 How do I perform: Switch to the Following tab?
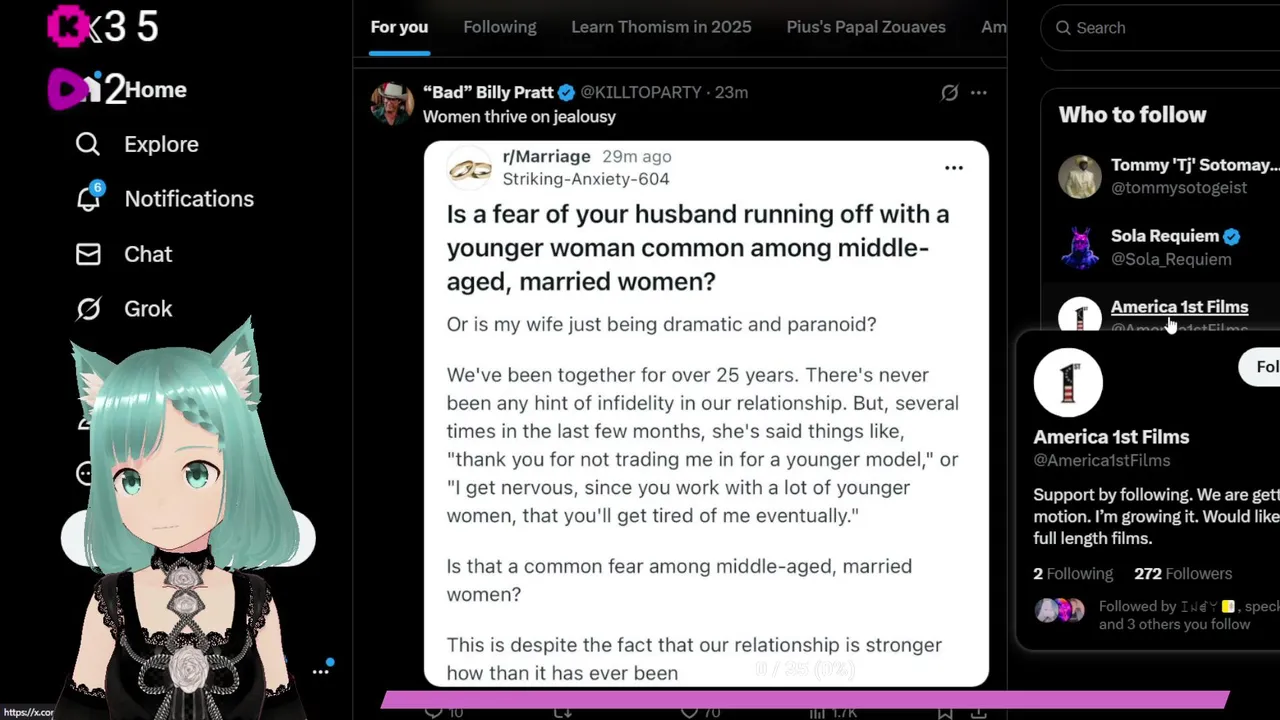click(x=500, y=28)
